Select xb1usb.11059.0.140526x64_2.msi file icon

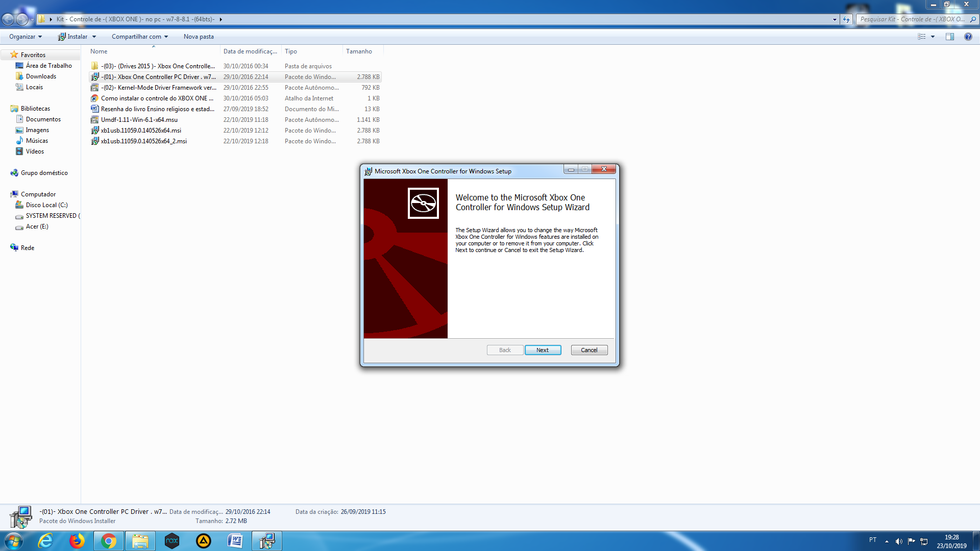pos(94,141)
